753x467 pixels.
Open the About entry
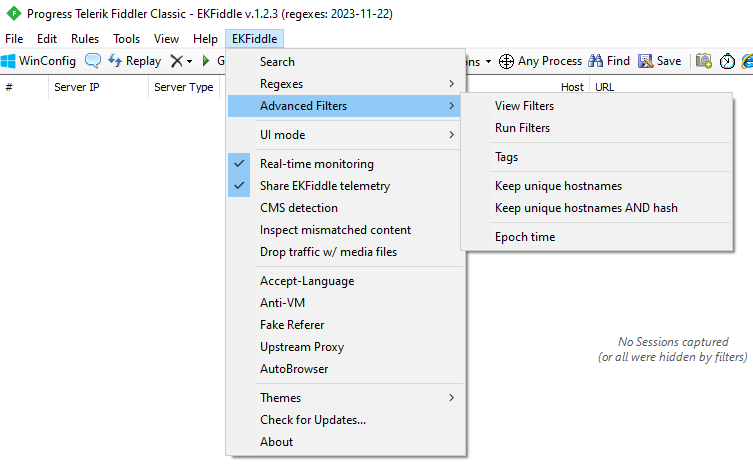coord(344,442)
